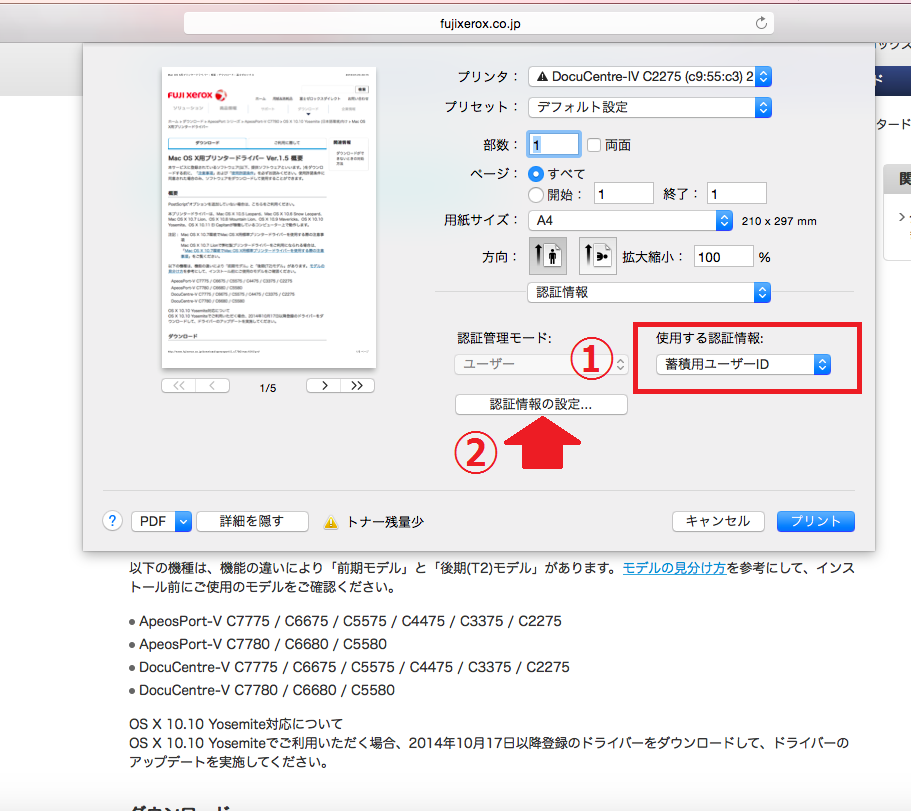The width and height of the screenshot is (911, 811).
Task: Select the すべて pages radio button
Action: click(535, 174)
